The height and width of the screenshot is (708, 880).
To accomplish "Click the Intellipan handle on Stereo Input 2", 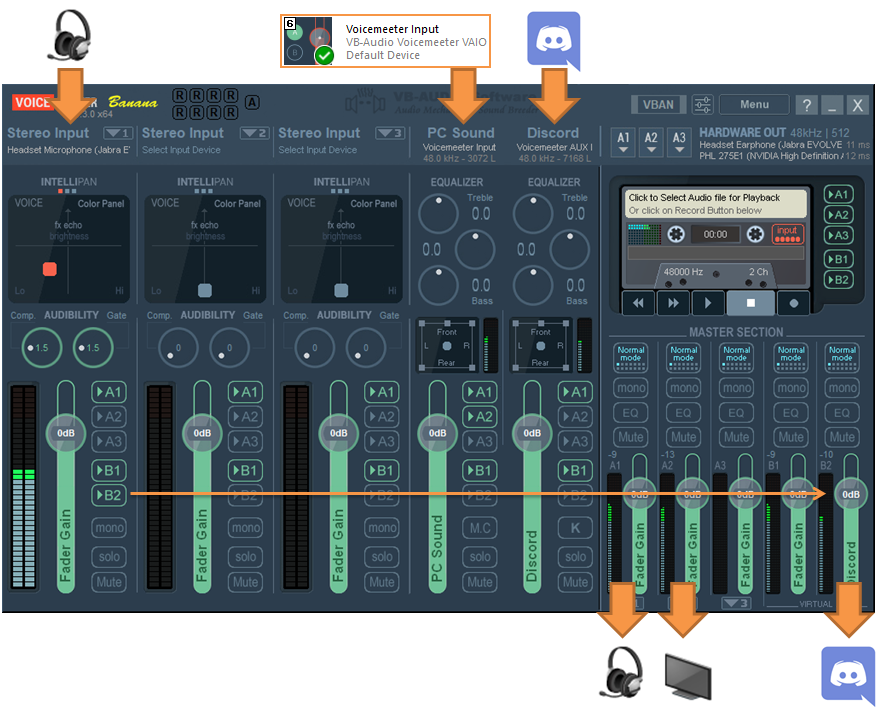I will point(205,290).
